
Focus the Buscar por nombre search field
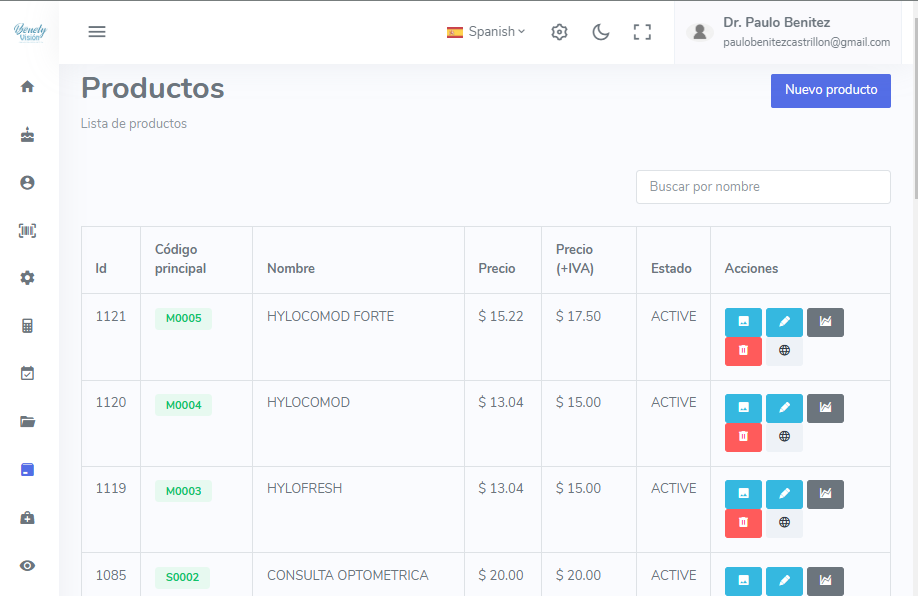click(x=763, y=187)
